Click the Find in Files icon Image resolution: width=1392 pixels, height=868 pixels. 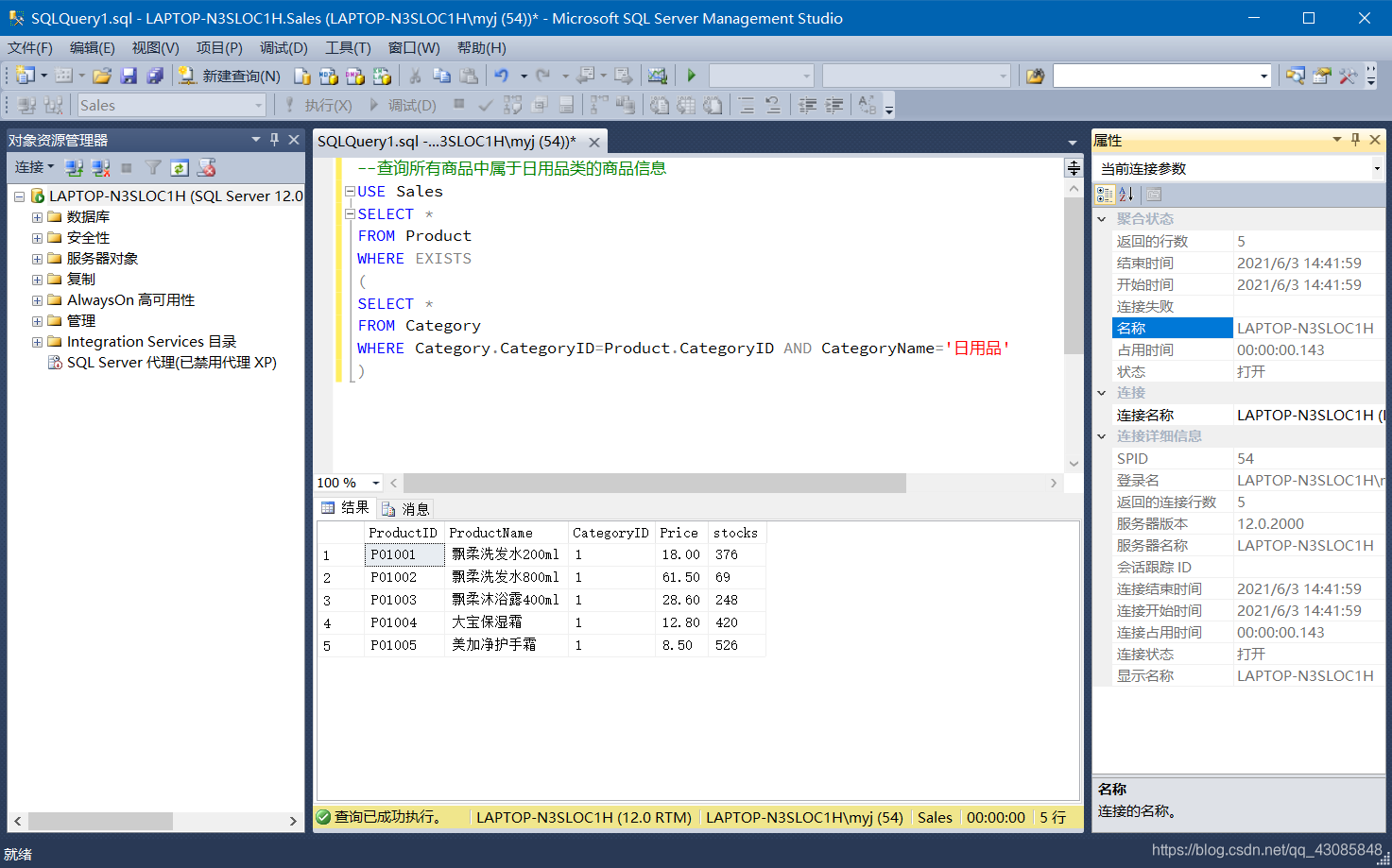(x=1036, y=76)
